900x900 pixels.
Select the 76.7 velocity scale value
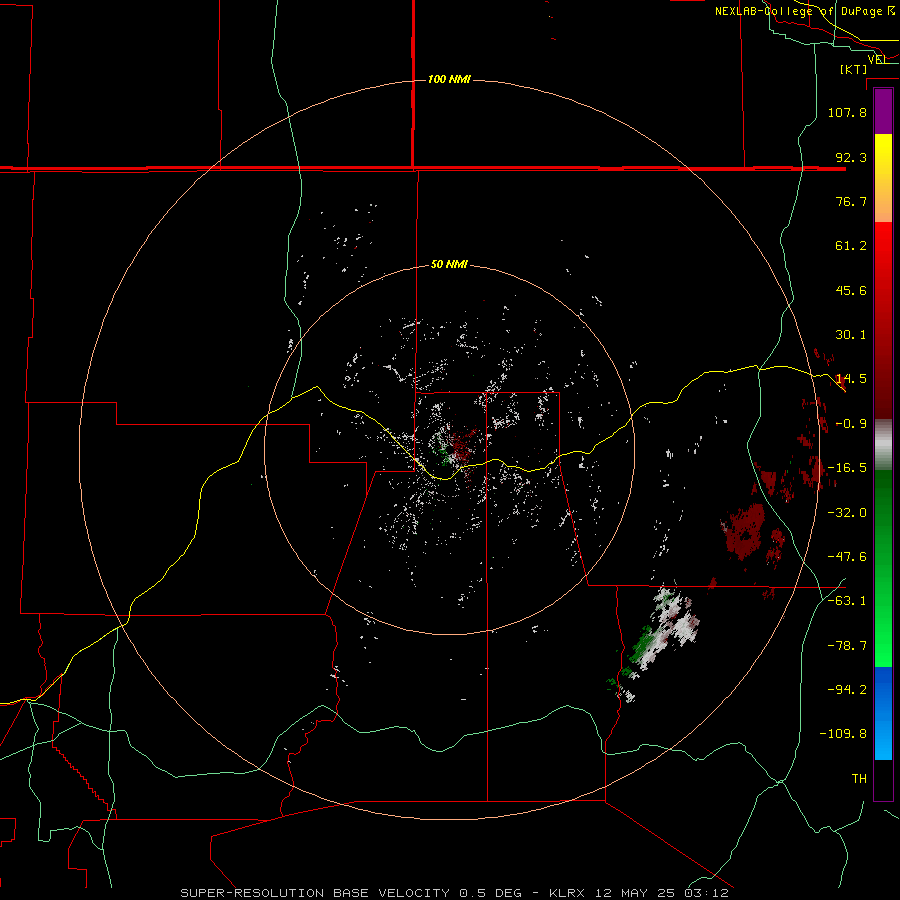851,201
